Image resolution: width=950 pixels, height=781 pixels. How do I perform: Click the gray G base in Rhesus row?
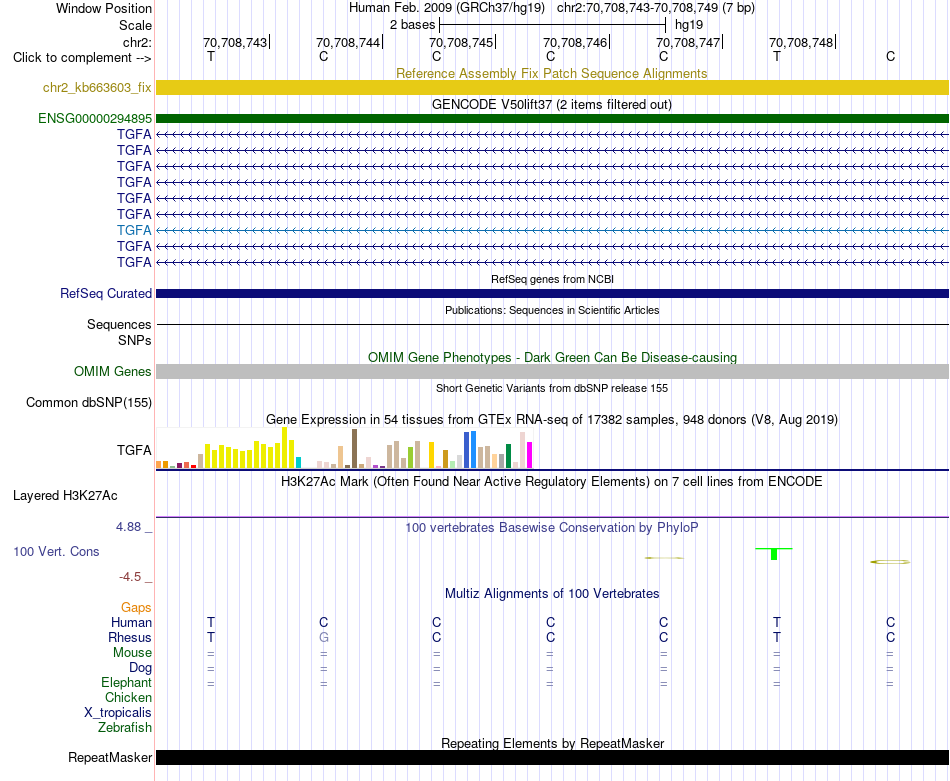point(324,637)
